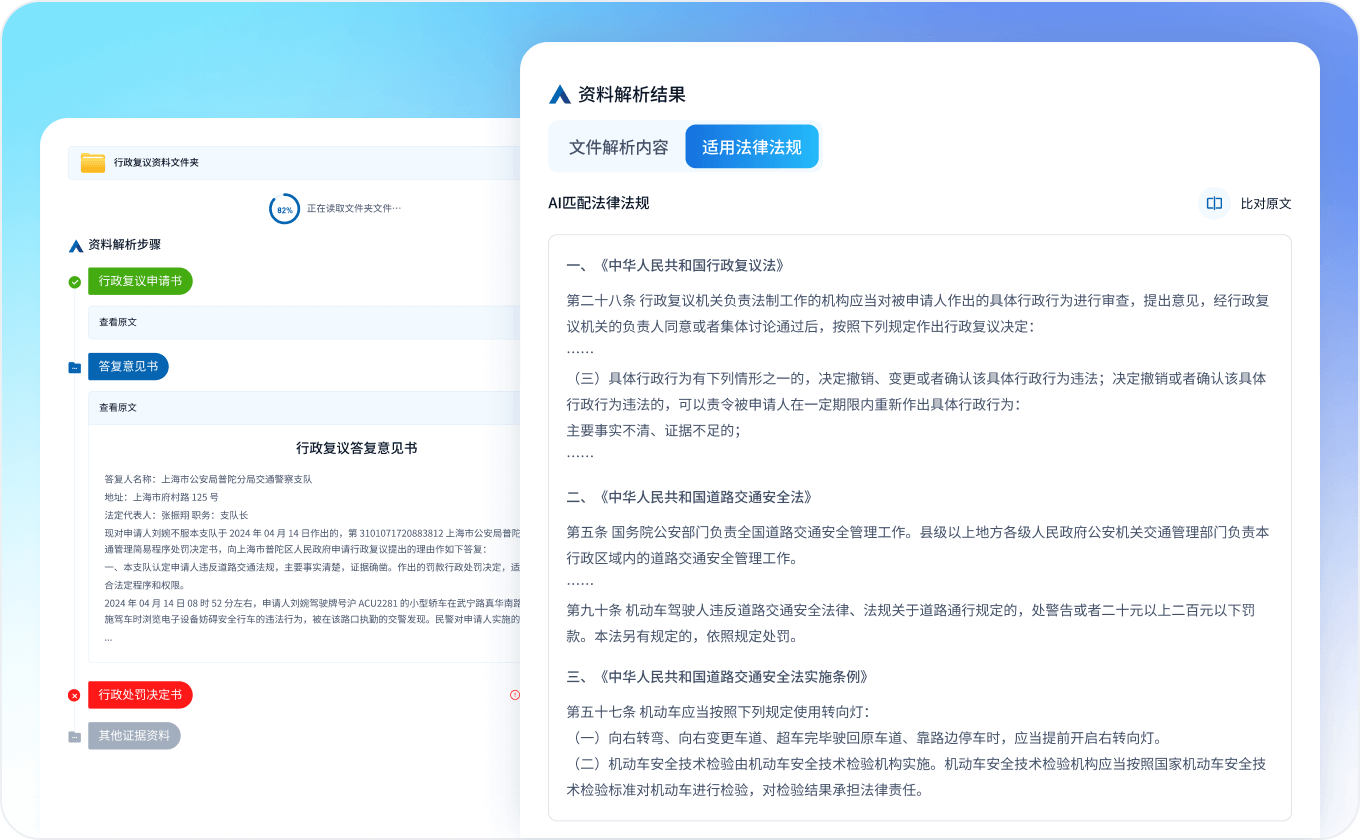Click the green check icon beside 行政复议申请书
Image resolution: width=1360 pixels, height=840 pixels.
[x=75, y=282]
